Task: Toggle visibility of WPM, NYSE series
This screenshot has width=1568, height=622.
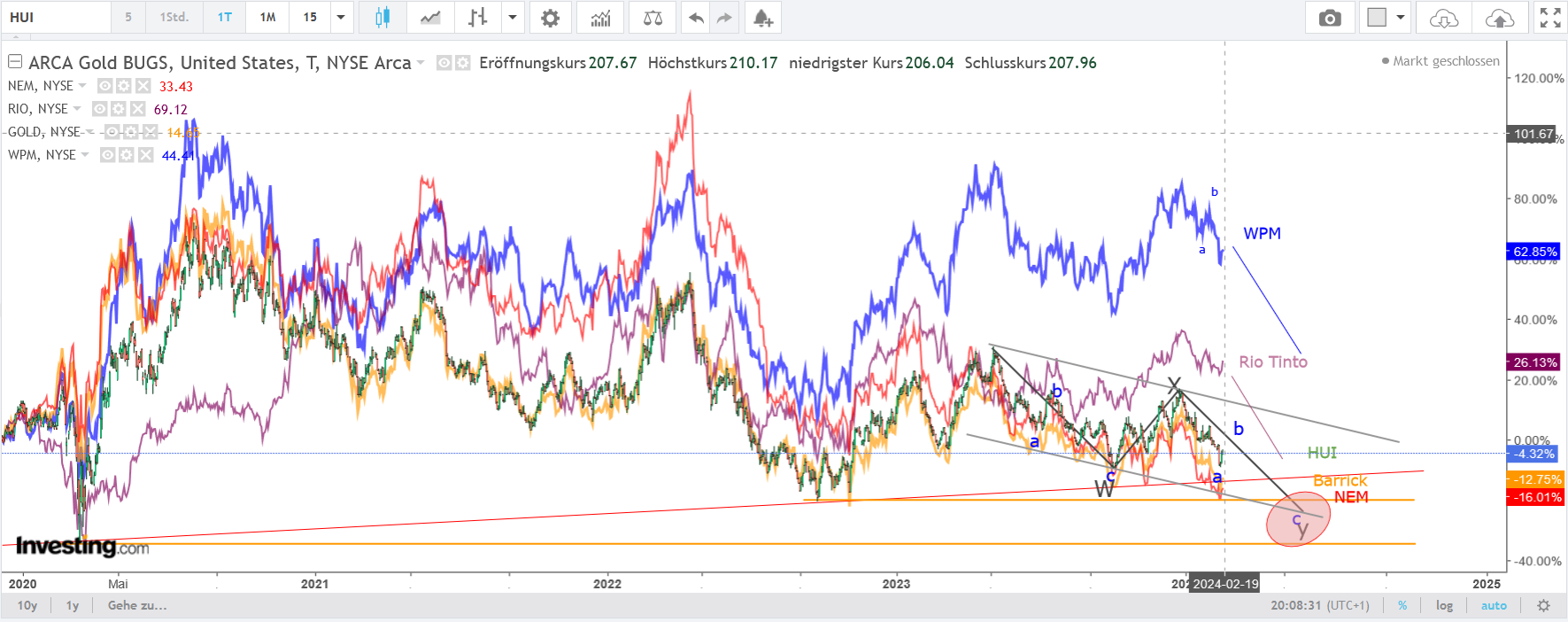Action: (x=108, y=155)
